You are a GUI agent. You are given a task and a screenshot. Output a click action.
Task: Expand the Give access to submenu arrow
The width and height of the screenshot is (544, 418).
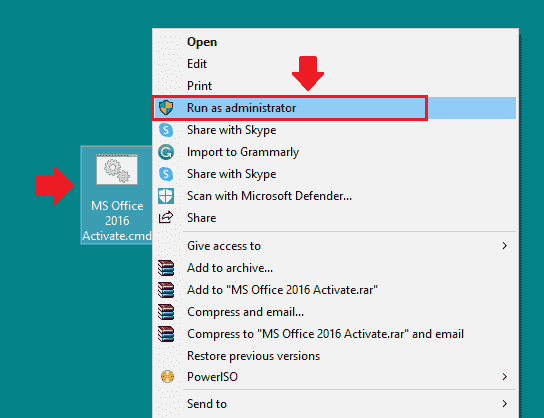(504, 246)
